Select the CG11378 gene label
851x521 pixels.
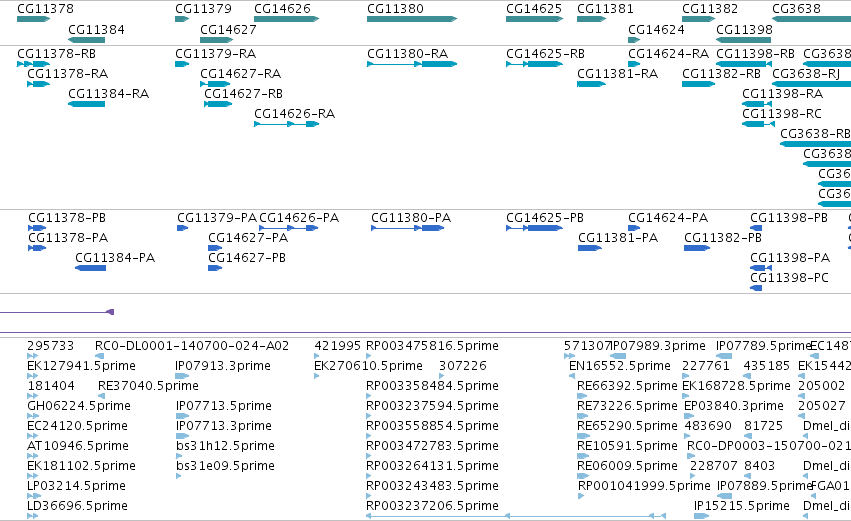(45, 9)
